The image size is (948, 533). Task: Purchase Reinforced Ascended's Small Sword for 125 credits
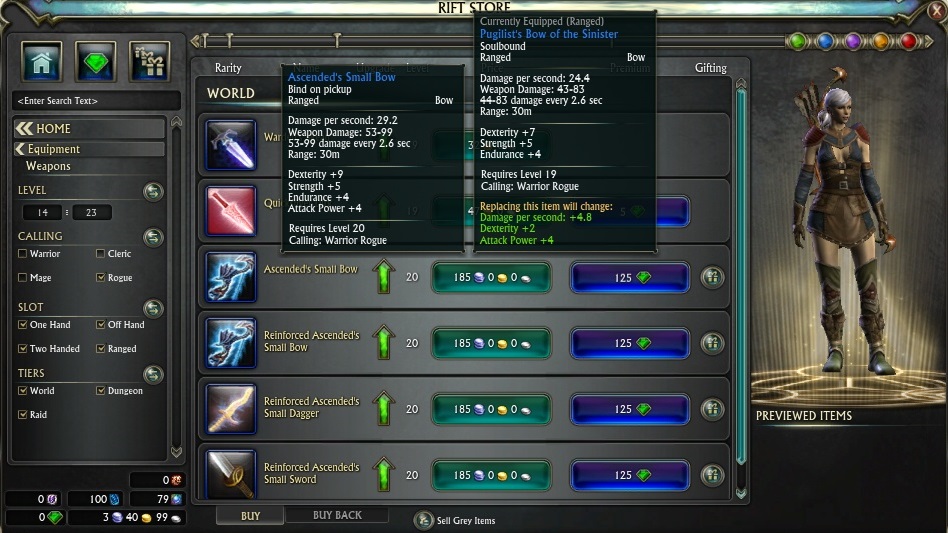point(630,475)
